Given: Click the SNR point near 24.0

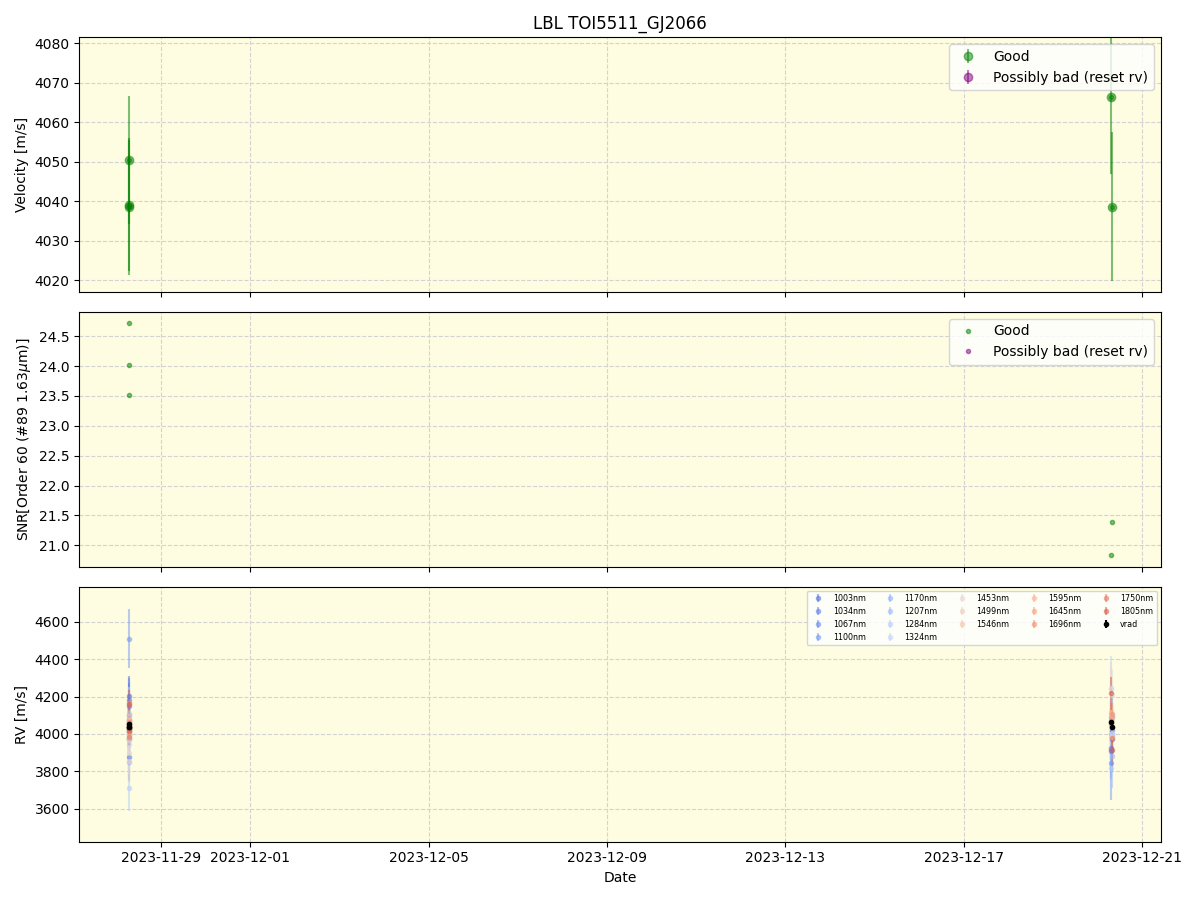Looking at the screenshot, I should pos(129,365).
